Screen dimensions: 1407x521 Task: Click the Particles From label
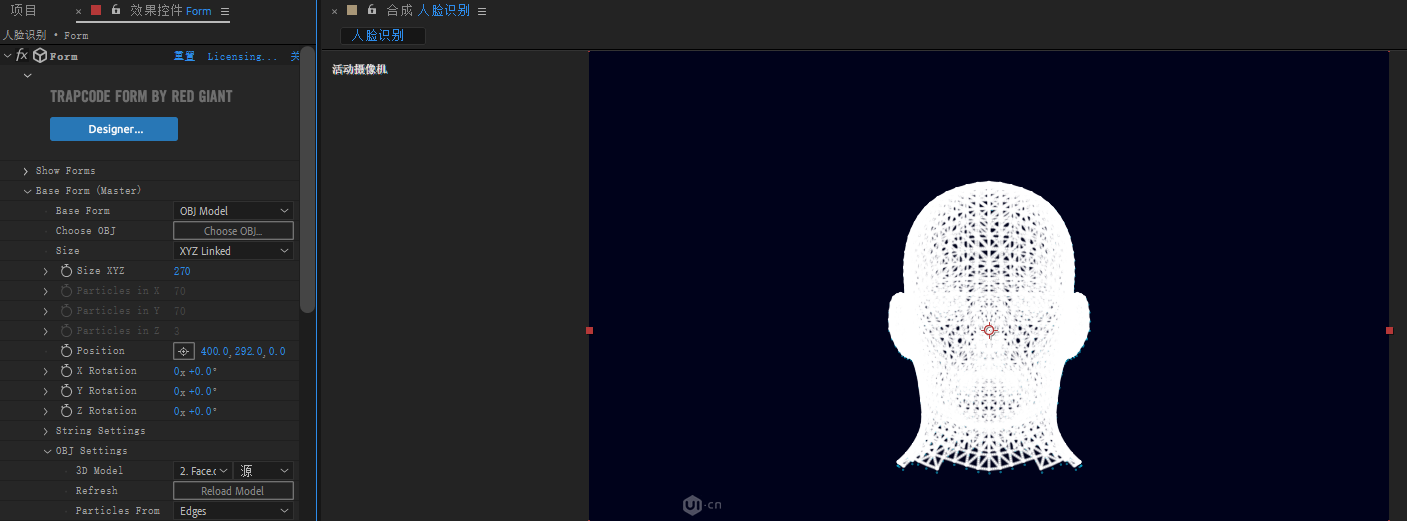(x=117, y=511)
